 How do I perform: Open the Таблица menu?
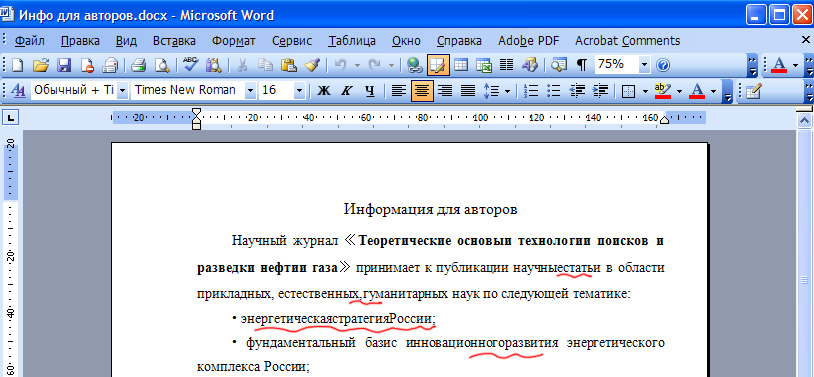coord(352,41)
